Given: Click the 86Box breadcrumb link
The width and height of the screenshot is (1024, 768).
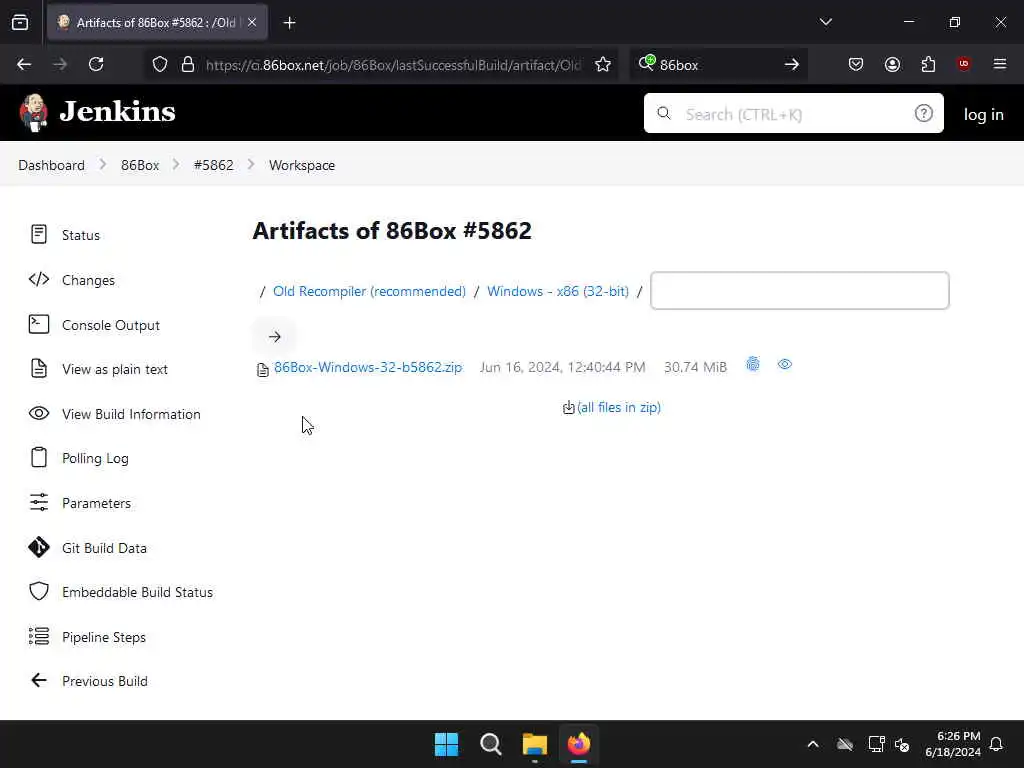Looking at the screenshot, I should click(x=140, y=165).
